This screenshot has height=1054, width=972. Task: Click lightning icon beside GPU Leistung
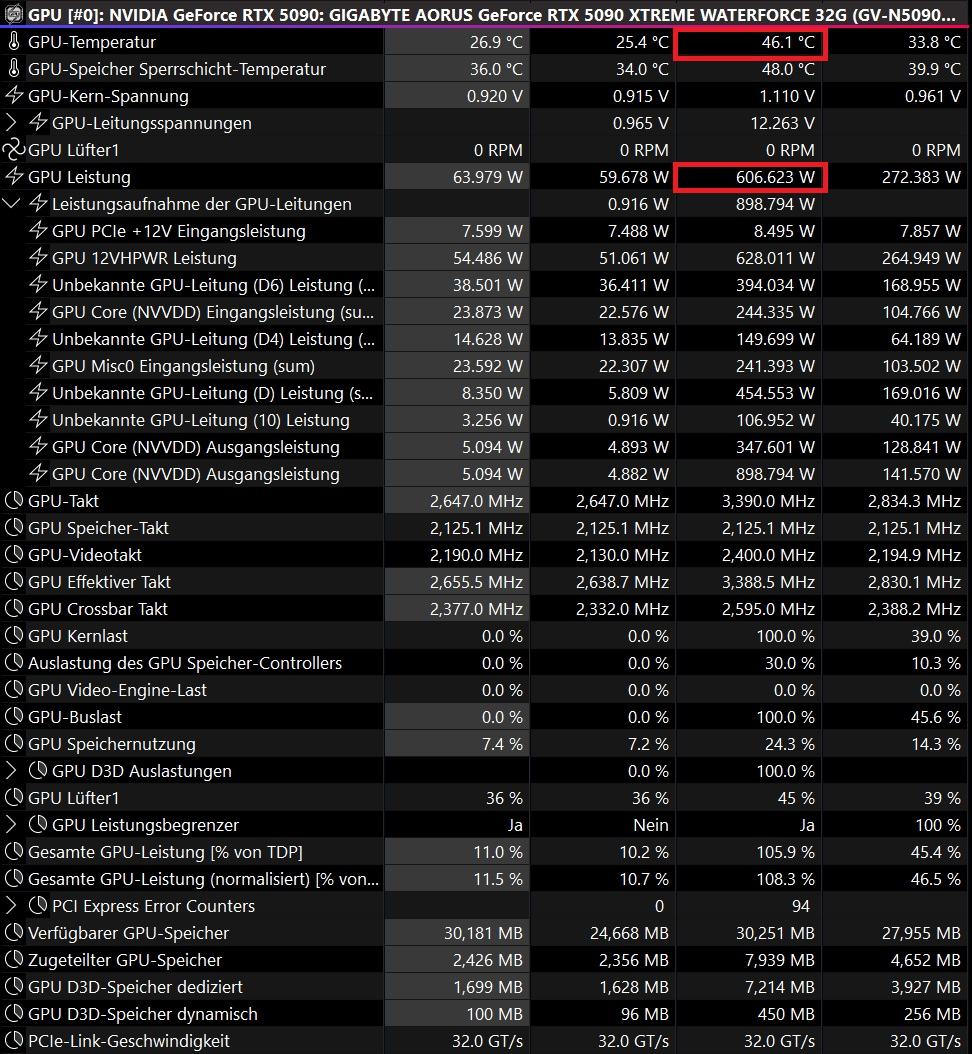[13, 176]
